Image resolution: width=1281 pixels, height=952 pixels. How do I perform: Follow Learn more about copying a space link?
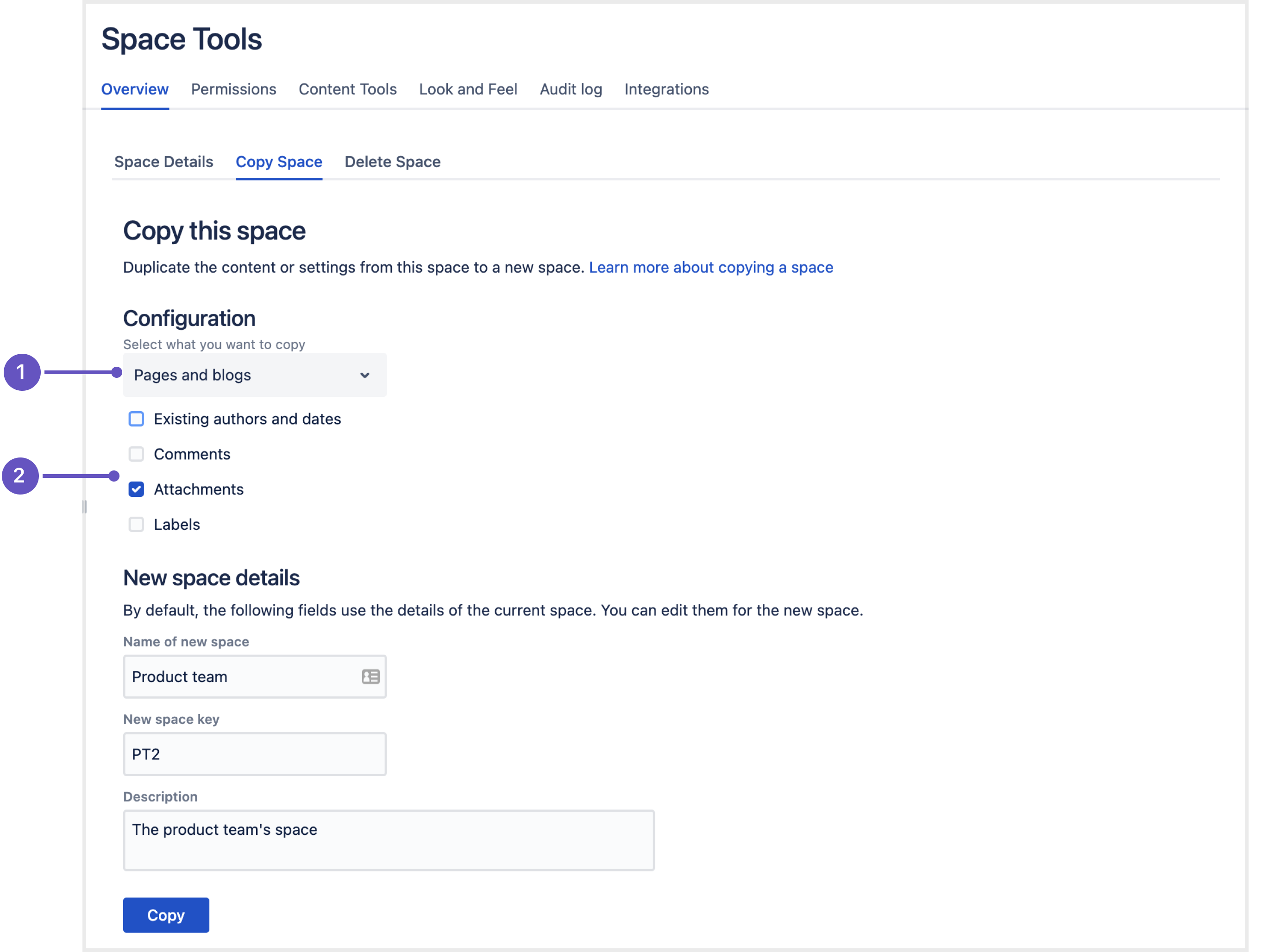point(710,267)
